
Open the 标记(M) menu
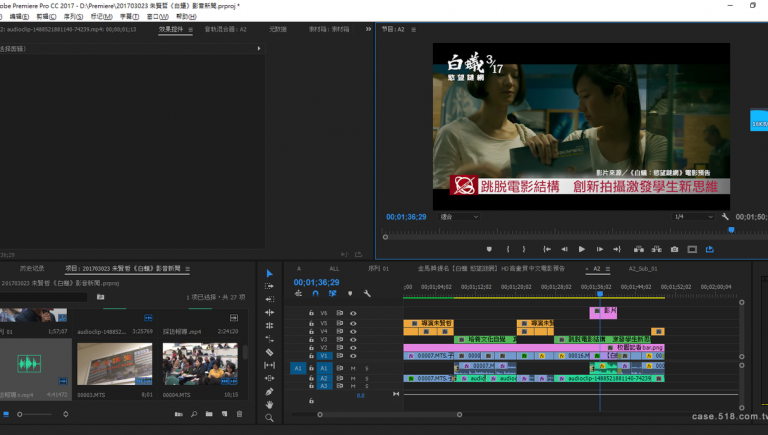pos(101,16)
